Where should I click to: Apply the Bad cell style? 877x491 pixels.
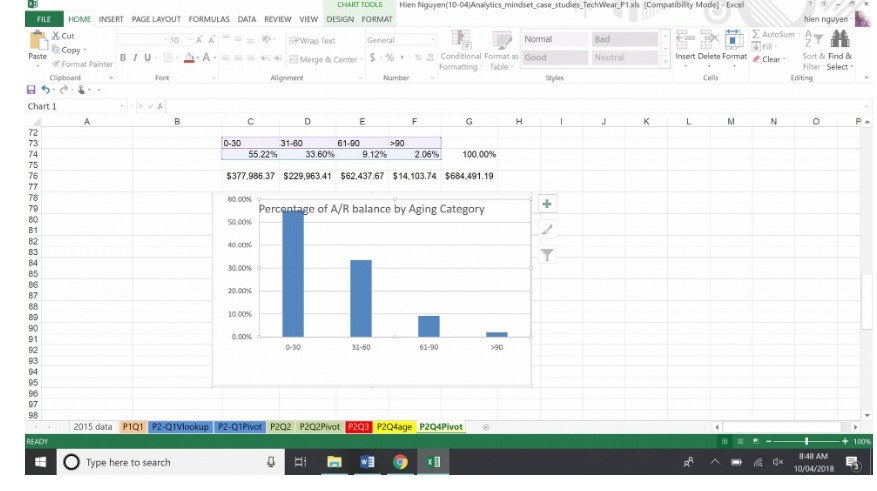click(x=624, y=39)
